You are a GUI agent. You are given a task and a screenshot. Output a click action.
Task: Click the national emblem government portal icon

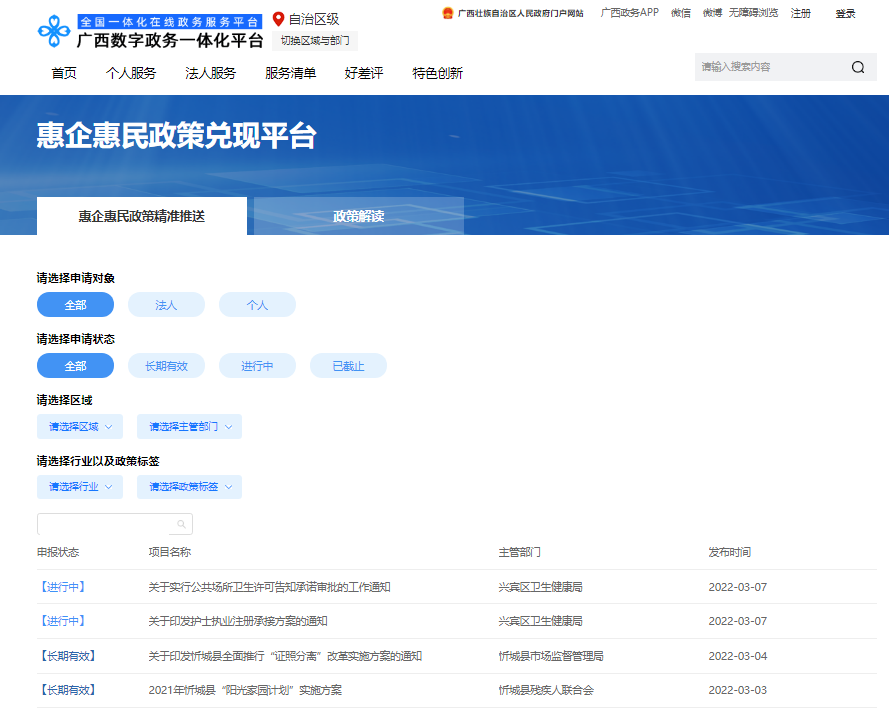pyautogui.click(x=447, y=13)
